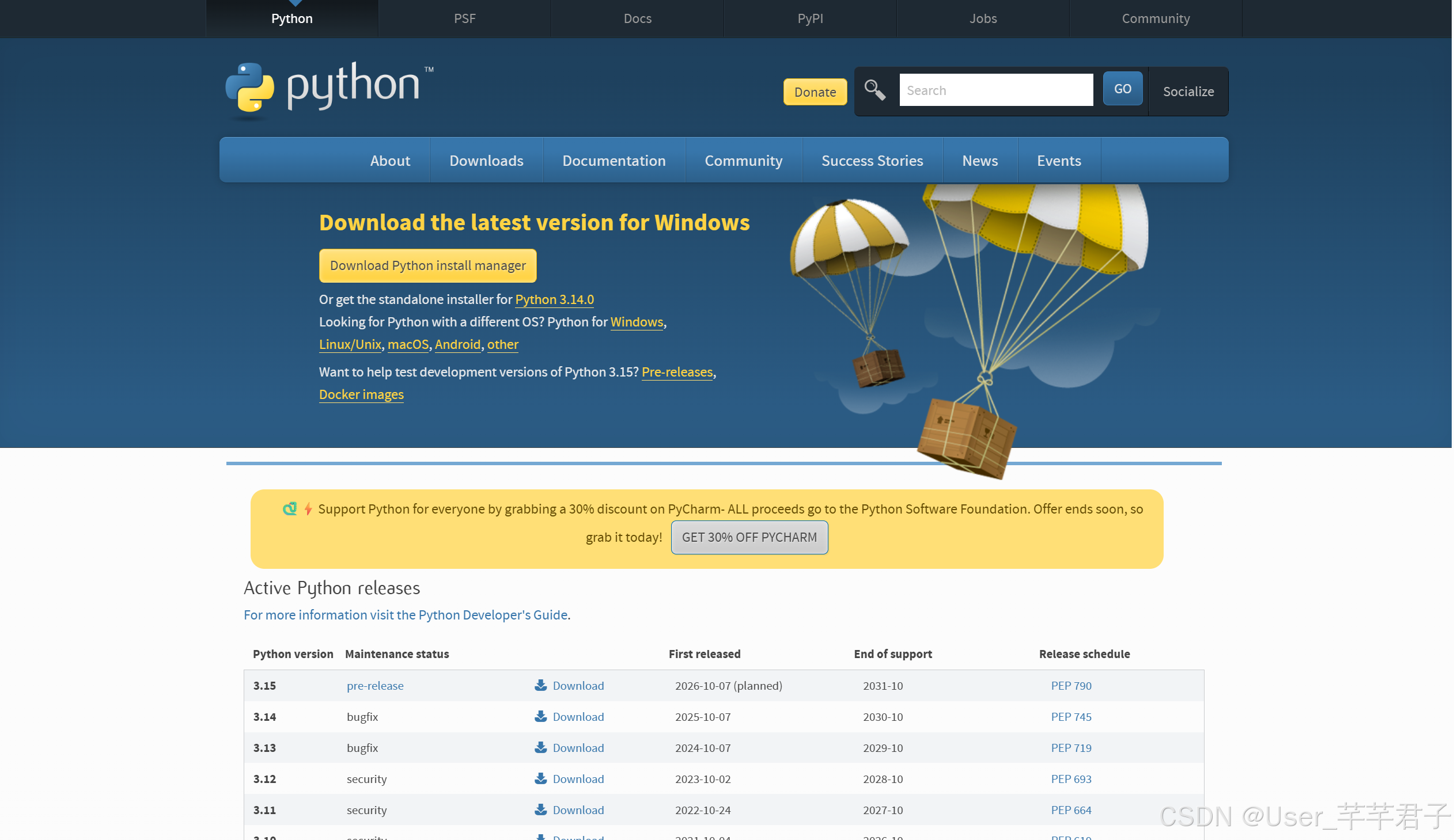Image resolution: width=1454 pixels, height=840 pixels.
Task: Focus the Search input field
Action: pyautogui.click(x=997, y=90)
